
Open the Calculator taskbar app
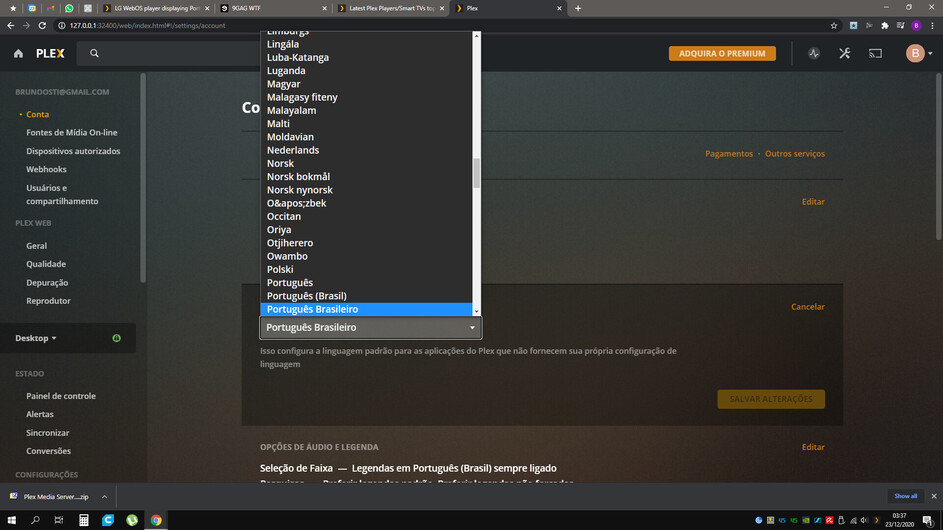84,520
